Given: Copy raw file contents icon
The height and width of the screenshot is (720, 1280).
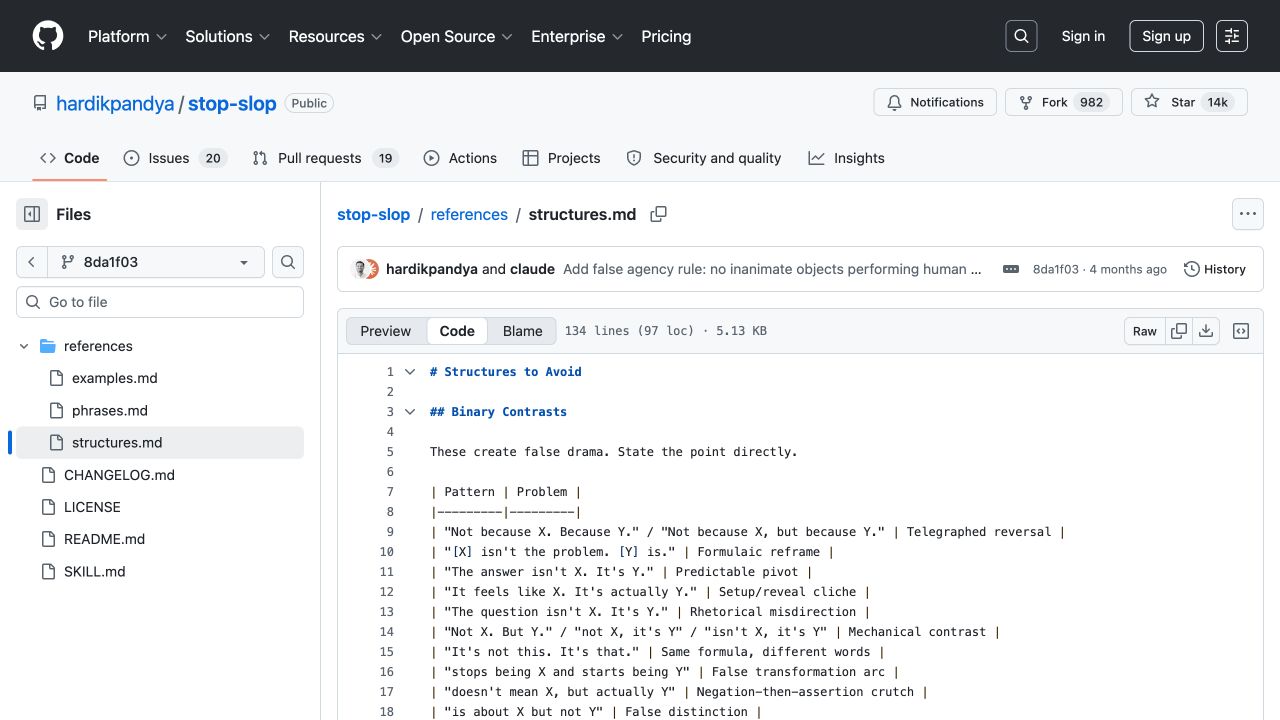Looking at the screenshot, I should [1179, 331].
